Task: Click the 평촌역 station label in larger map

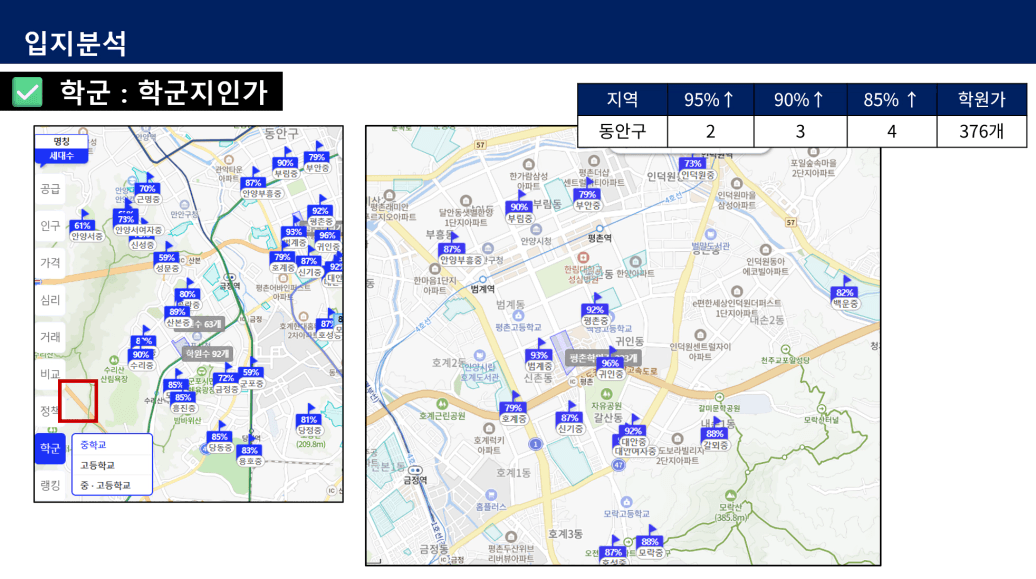Action: (x=599, y=238)
